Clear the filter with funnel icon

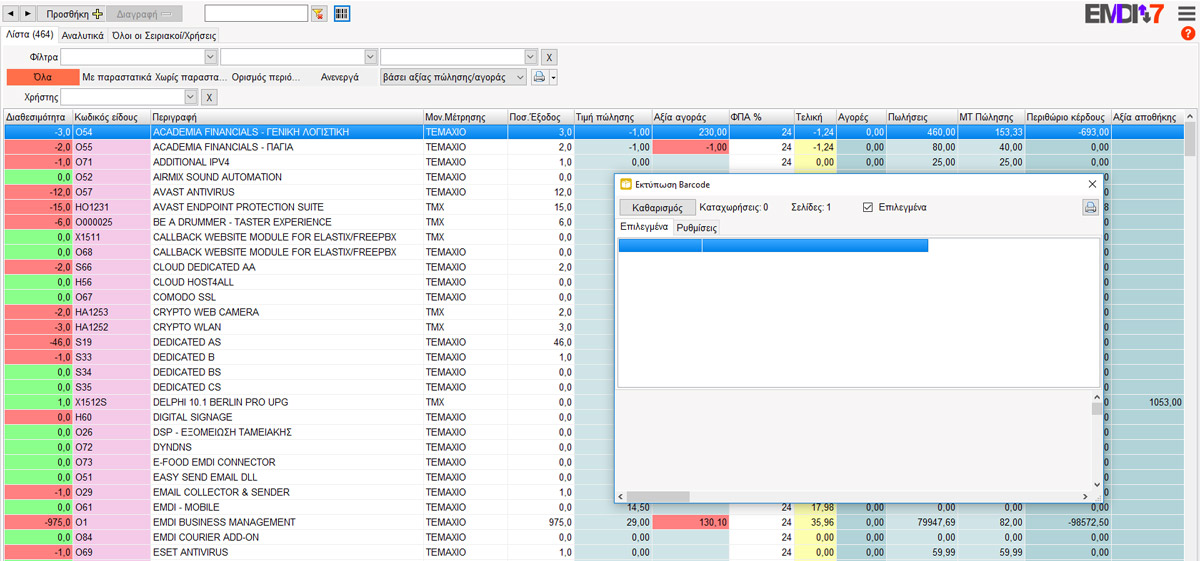[319, 14]
